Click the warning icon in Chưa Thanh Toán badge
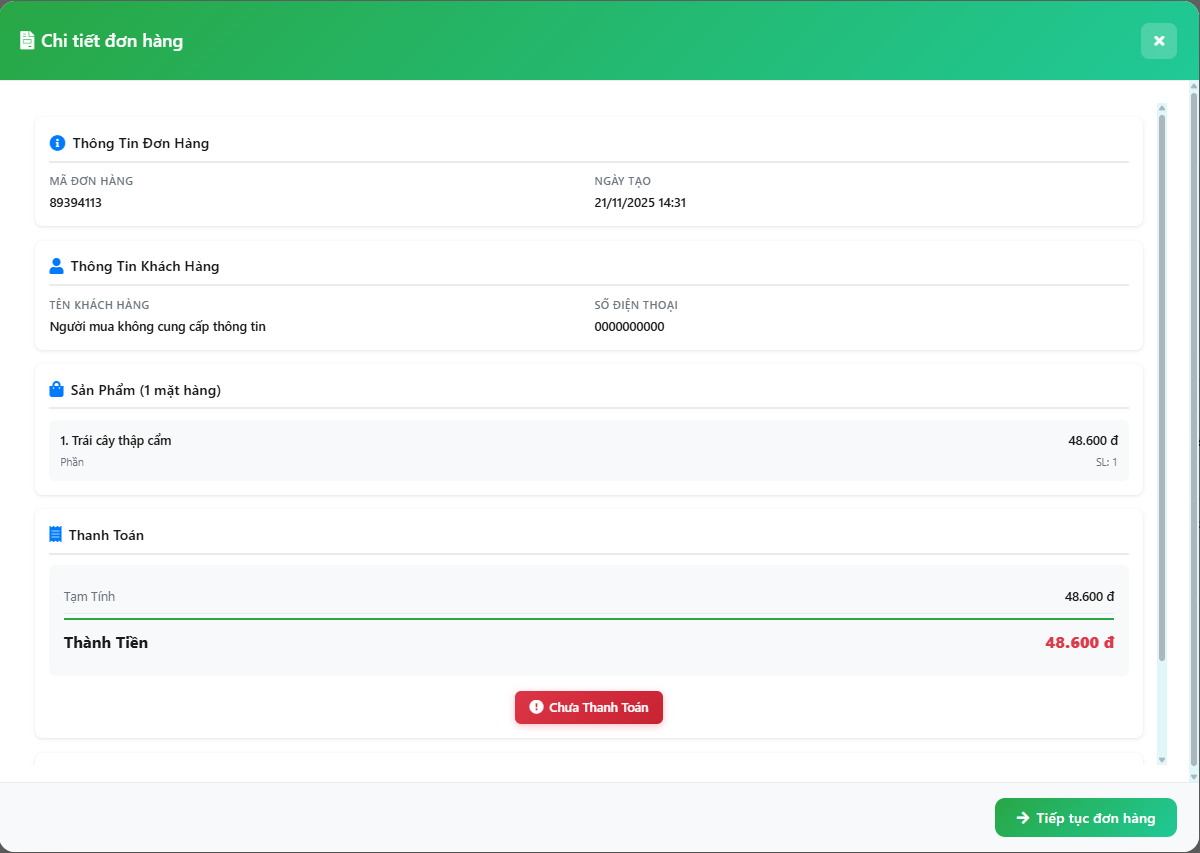The width and height of the screenshot is (1200, 853). click(536, 707)
